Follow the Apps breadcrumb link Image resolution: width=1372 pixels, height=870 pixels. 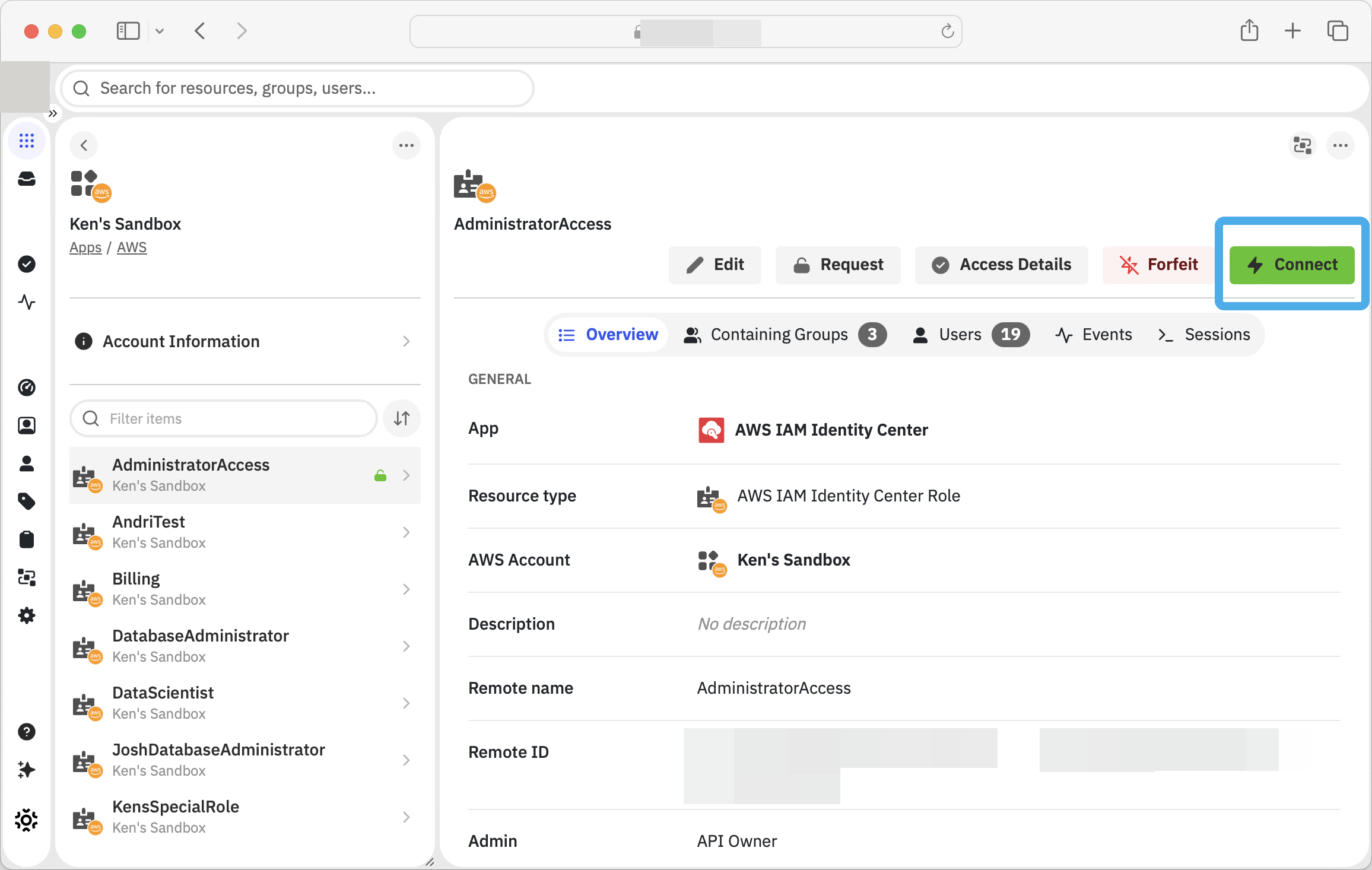[85, 247]
